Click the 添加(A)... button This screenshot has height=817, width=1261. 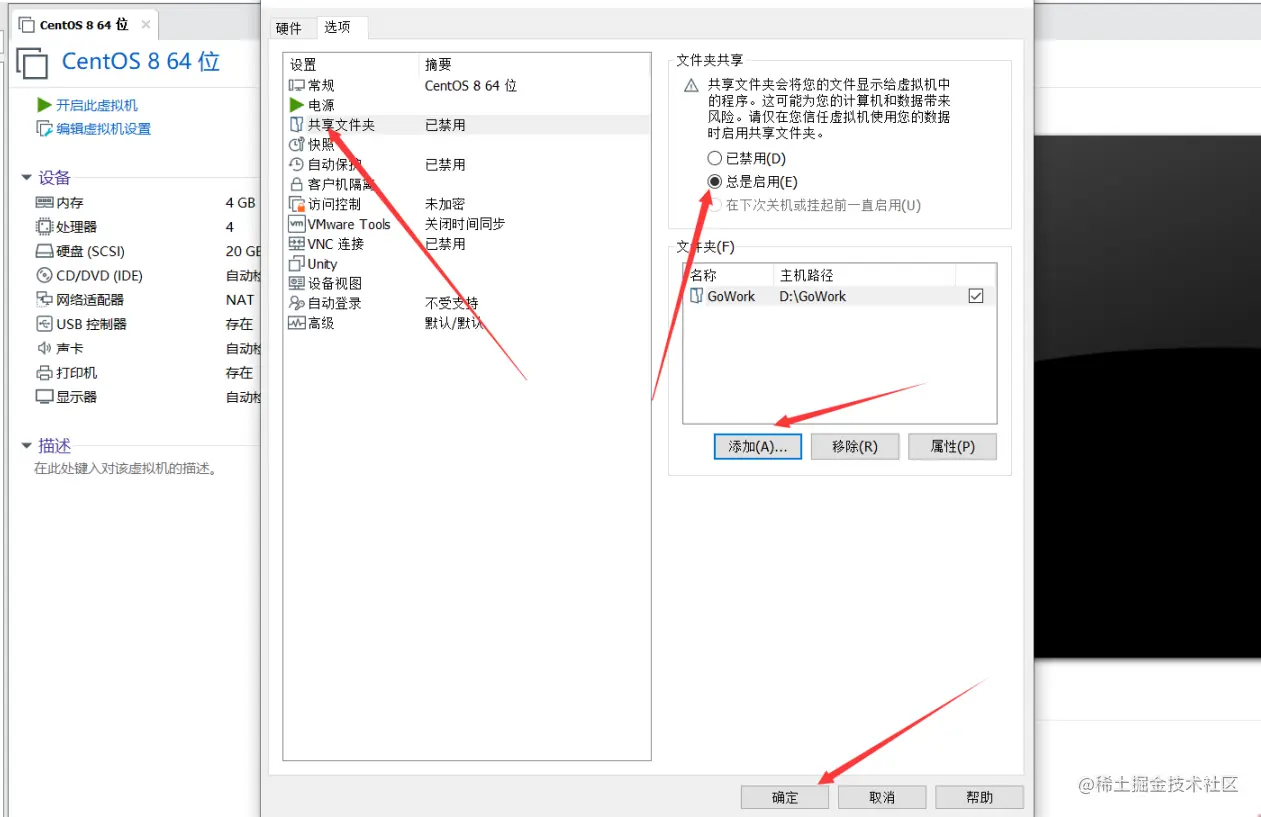tap(758, 447)
